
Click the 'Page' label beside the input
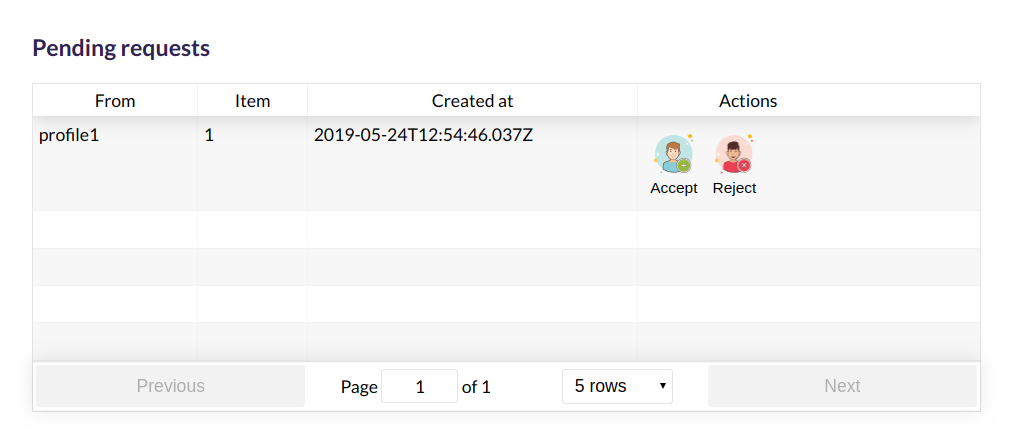(359, 387)
